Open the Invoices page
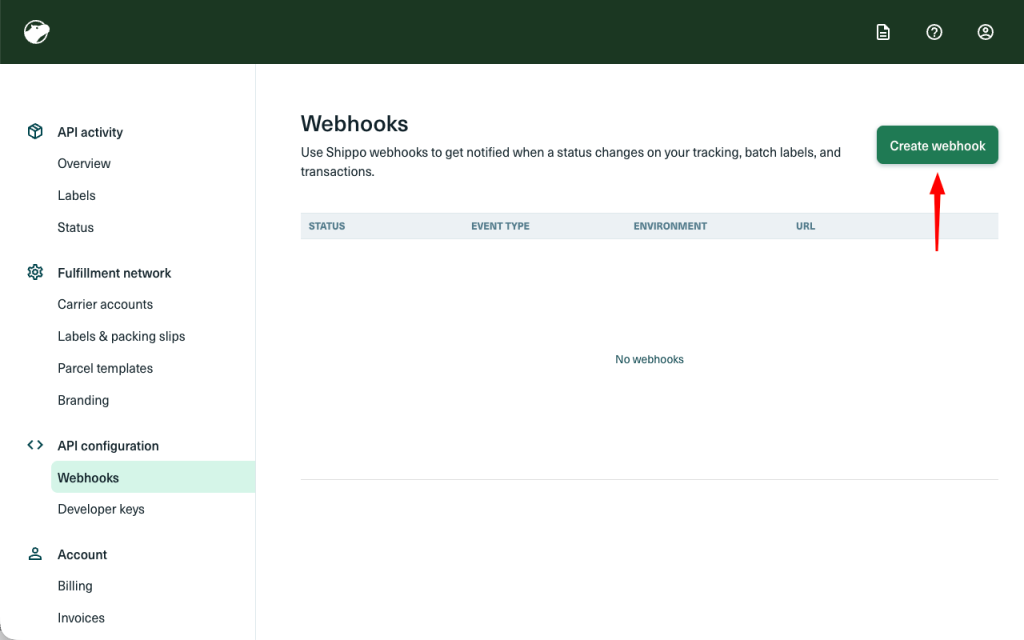1024x640 pixels. coord(81,618)
